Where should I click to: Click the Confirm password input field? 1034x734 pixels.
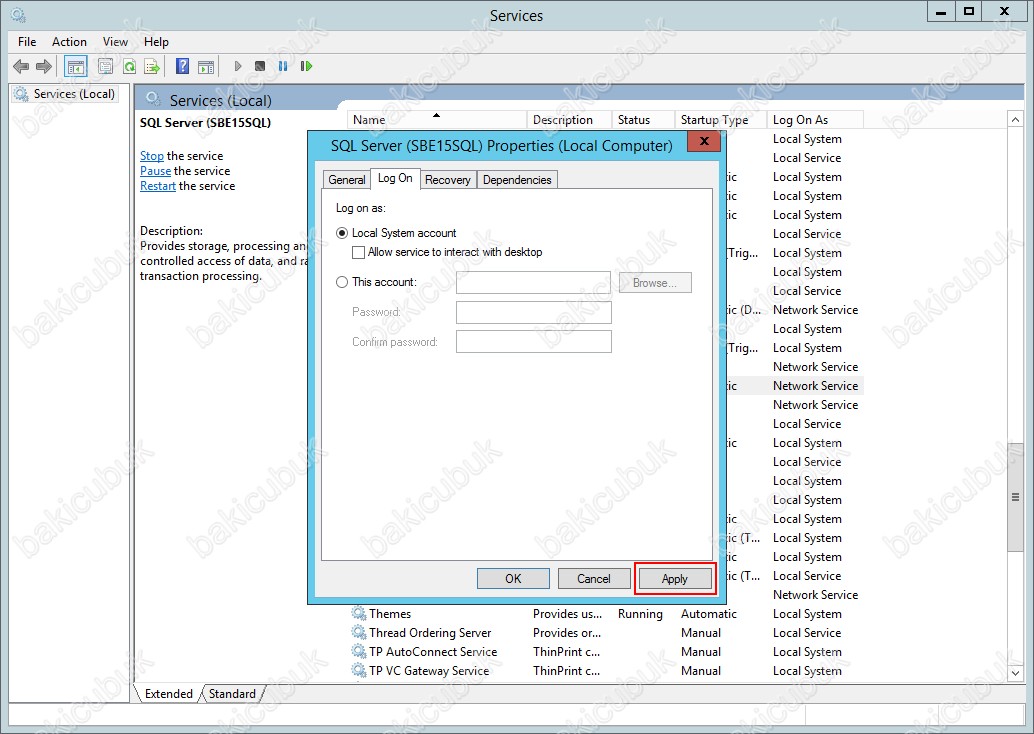point(533,342)
